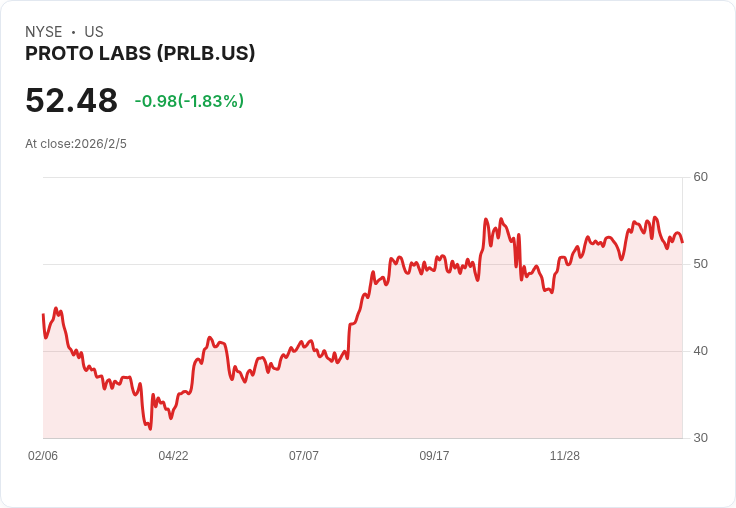The image size is (736, 508).
Task: Click the US market label
Action: [x=94, y=32]
